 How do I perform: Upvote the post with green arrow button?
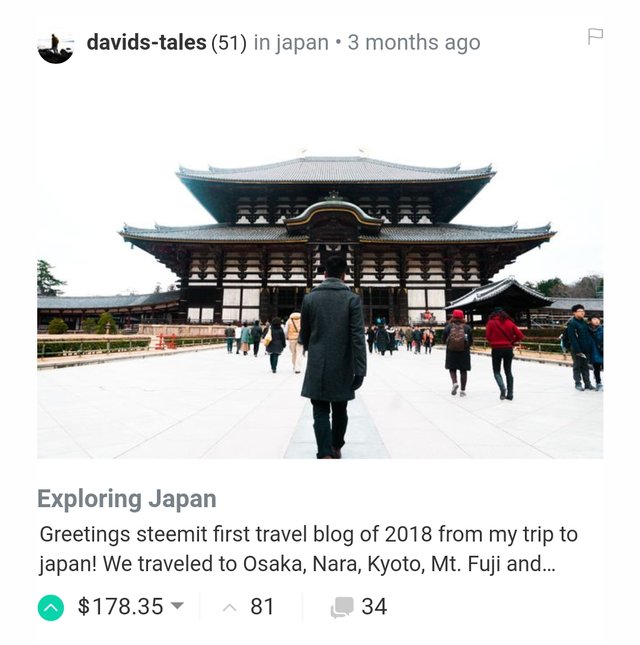tap(51, 608)
